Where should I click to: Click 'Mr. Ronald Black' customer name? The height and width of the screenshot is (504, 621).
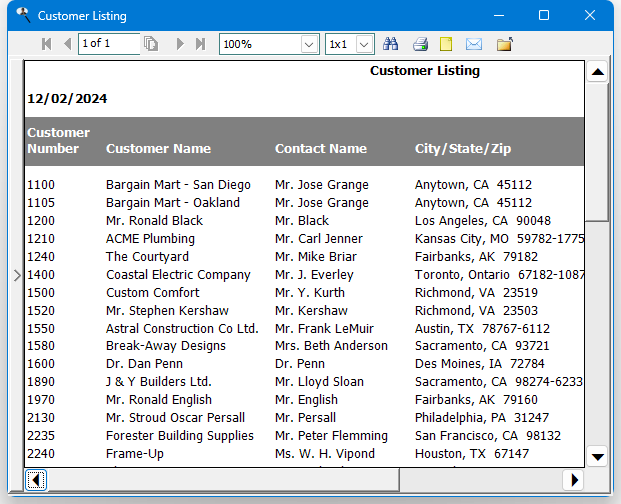(154, 221)
